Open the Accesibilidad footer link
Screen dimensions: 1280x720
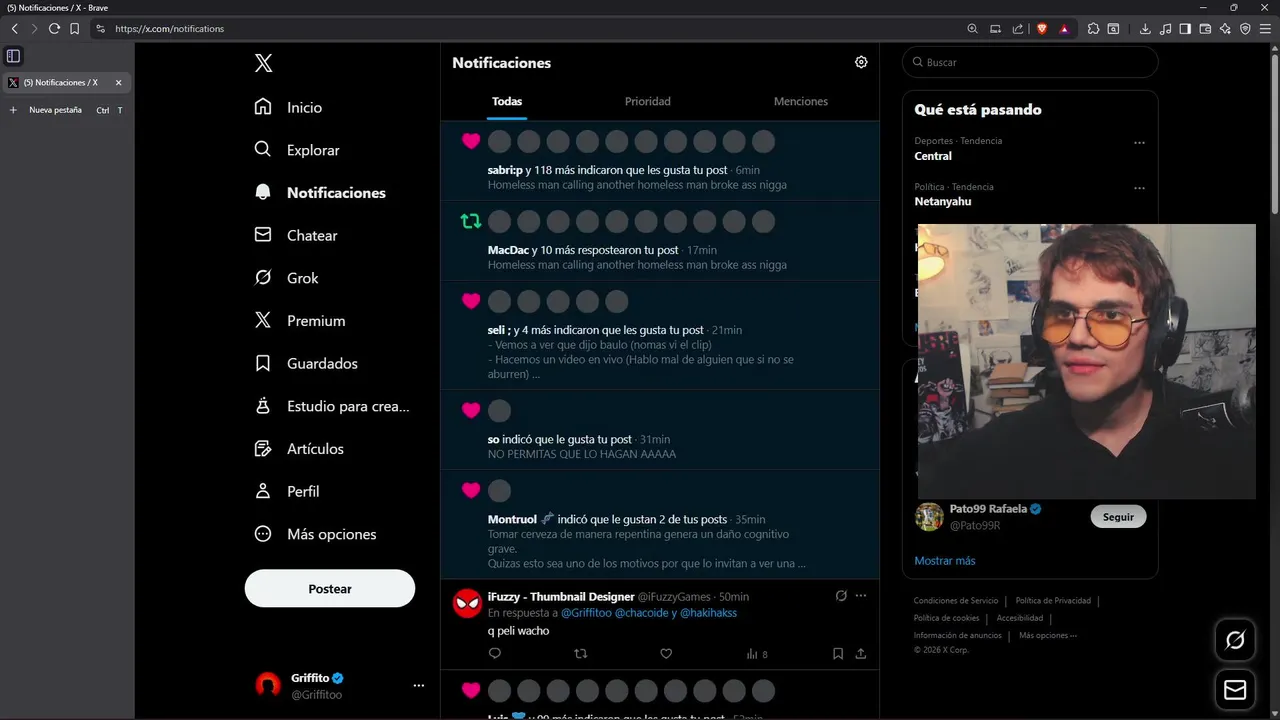(1020, 618)
